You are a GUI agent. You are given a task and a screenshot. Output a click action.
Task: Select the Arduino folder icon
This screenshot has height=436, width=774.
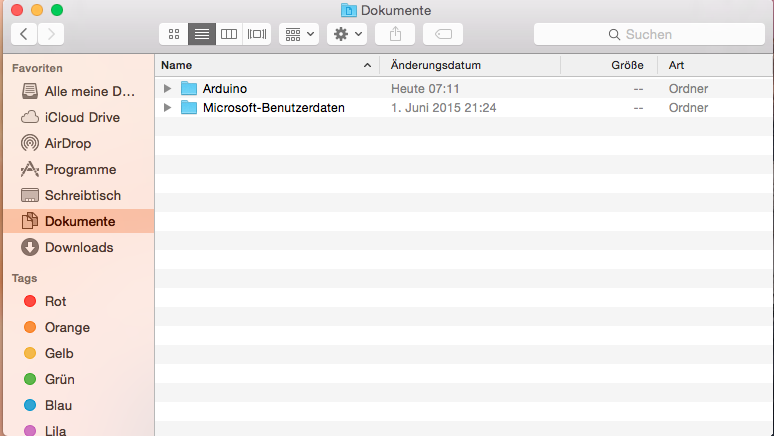[x=189, y=88]
